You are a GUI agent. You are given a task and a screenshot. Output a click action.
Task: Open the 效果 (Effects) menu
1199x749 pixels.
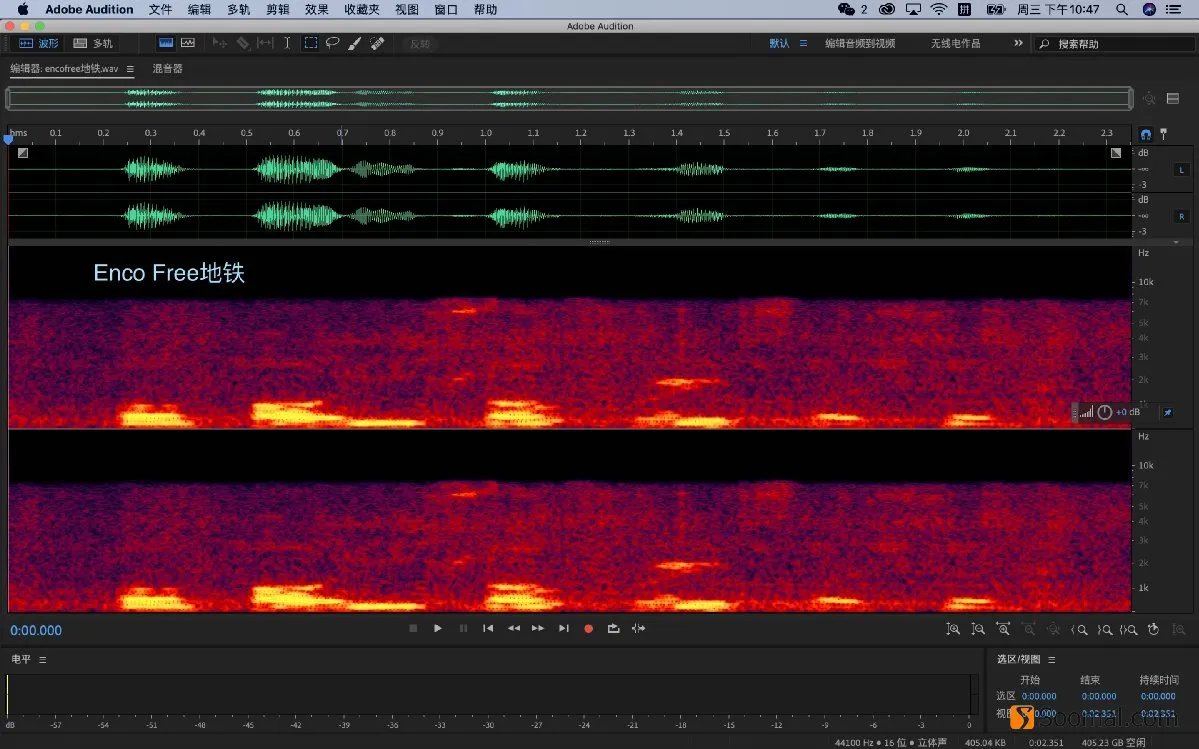coord(317,9)
